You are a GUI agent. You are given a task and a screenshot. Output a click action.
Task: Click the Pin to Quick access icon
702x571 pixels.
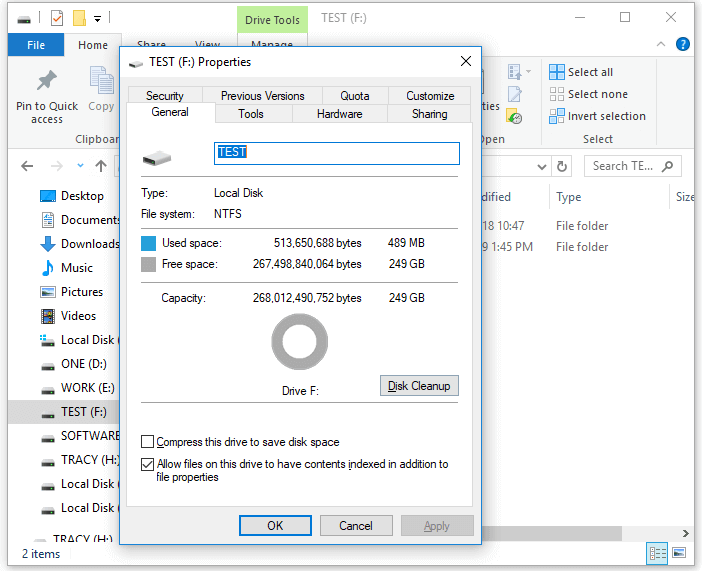coord(46,82)
